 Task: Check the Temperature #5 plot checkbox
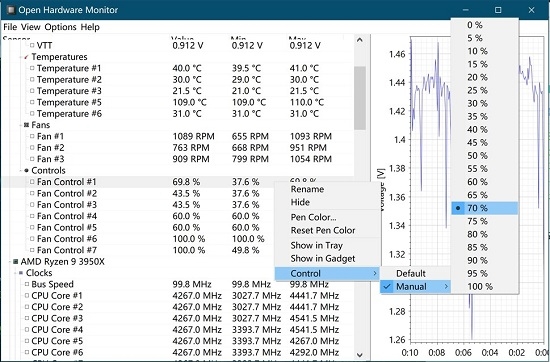(32, 102)
